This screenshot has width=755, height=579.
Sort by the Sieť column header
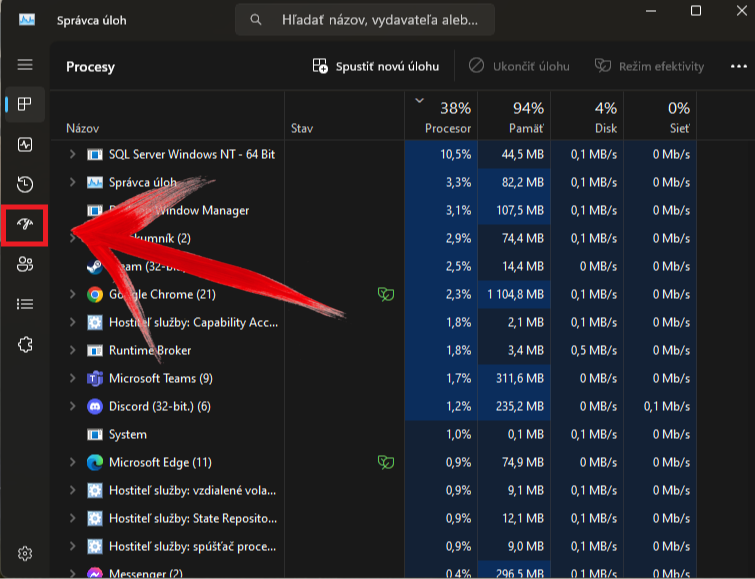click(660, 116)
